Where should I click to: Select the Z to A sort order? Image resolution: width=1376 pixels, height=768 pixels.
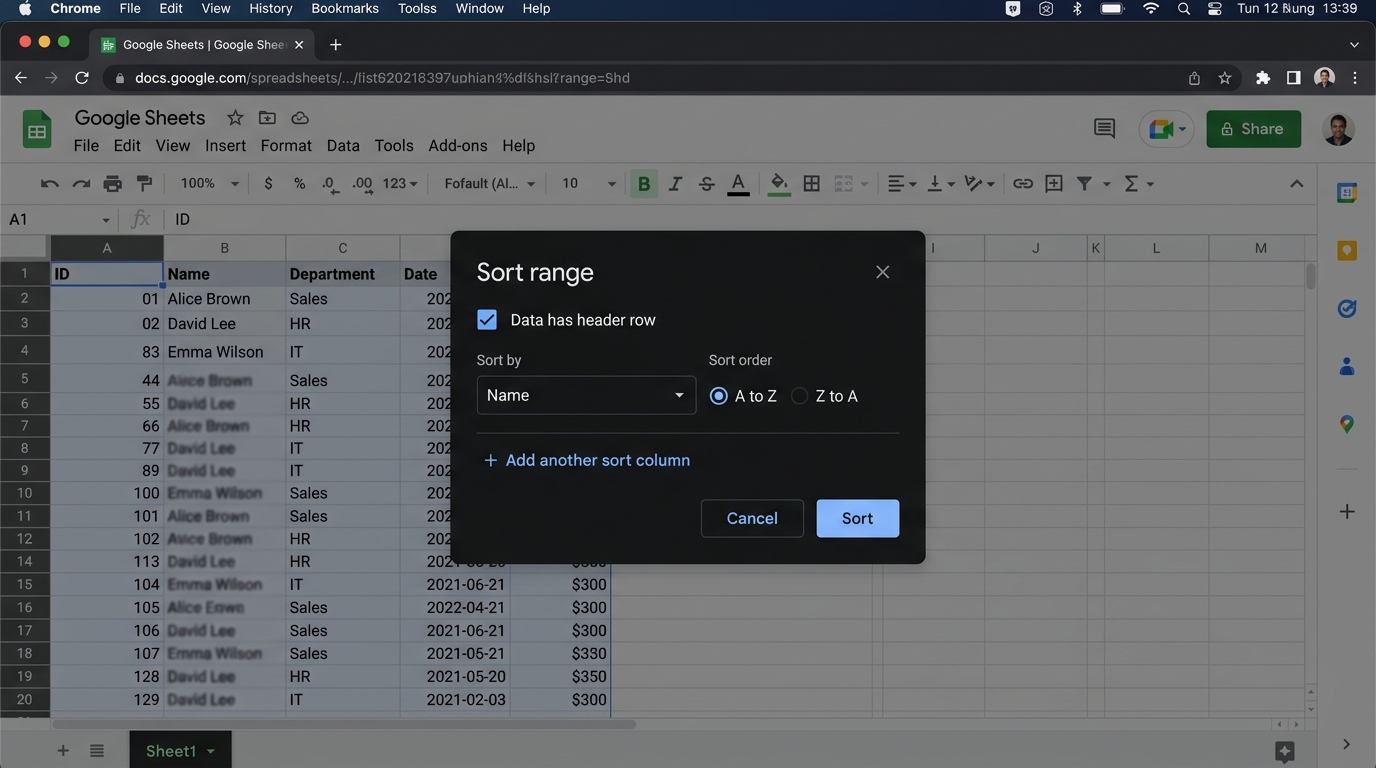coord(799,396)
